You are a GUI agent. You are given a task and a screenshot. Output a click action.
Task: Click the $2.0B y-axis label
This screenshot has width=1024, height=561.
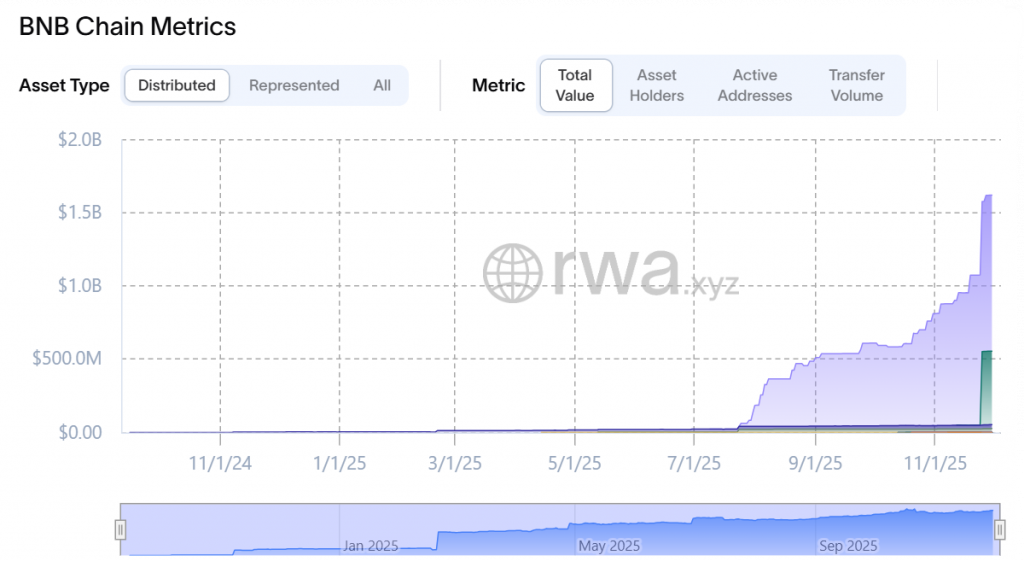(80, 140)
